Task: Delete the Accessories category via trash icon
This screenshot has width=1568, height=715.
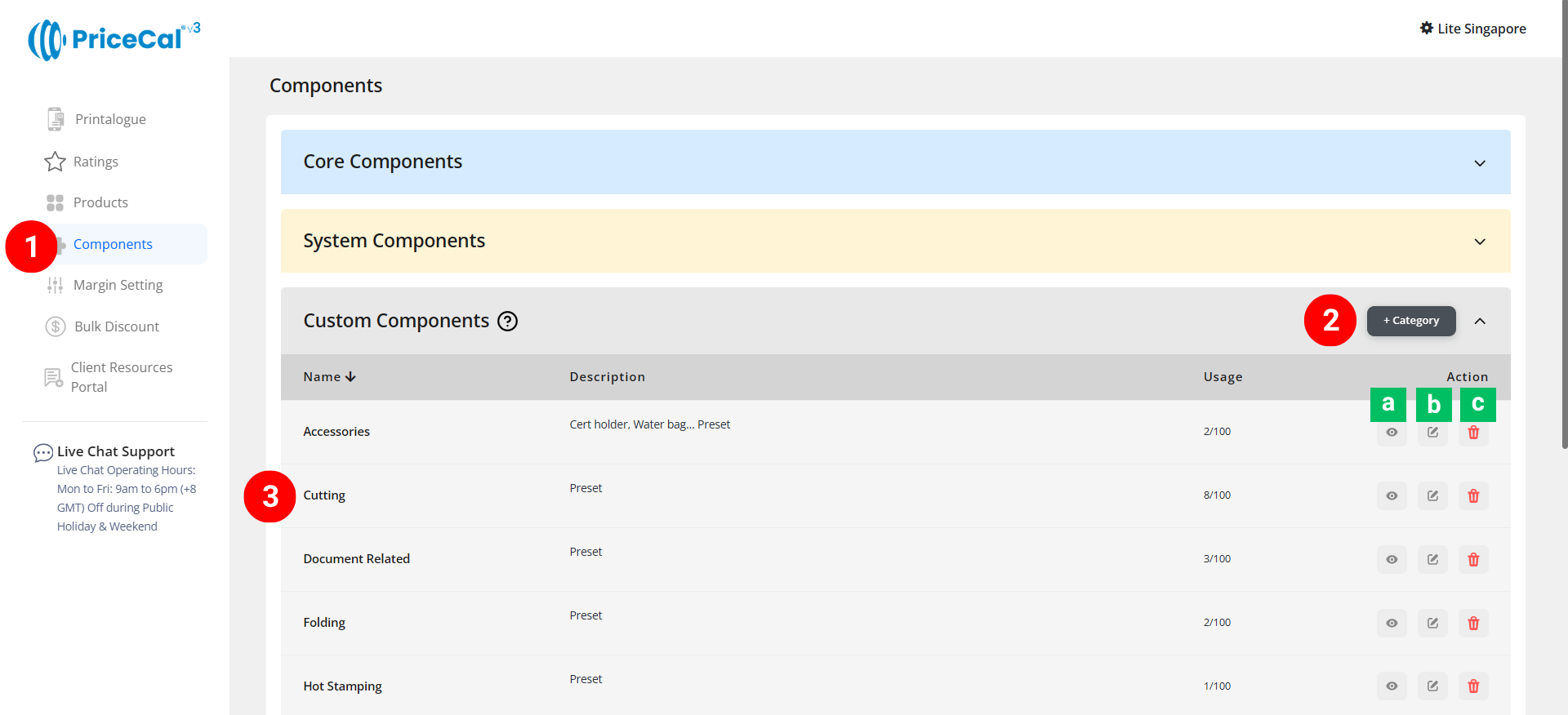Action: click(1473, 433)
